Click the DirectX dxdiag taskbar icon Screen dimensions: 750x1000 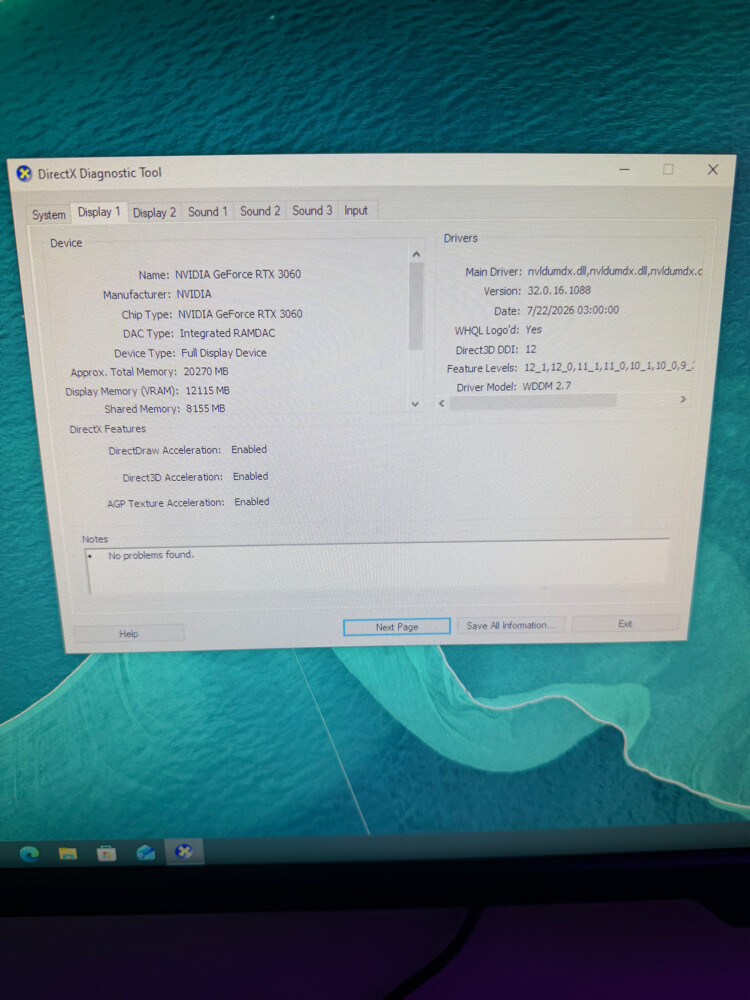(x=184, y=851)
